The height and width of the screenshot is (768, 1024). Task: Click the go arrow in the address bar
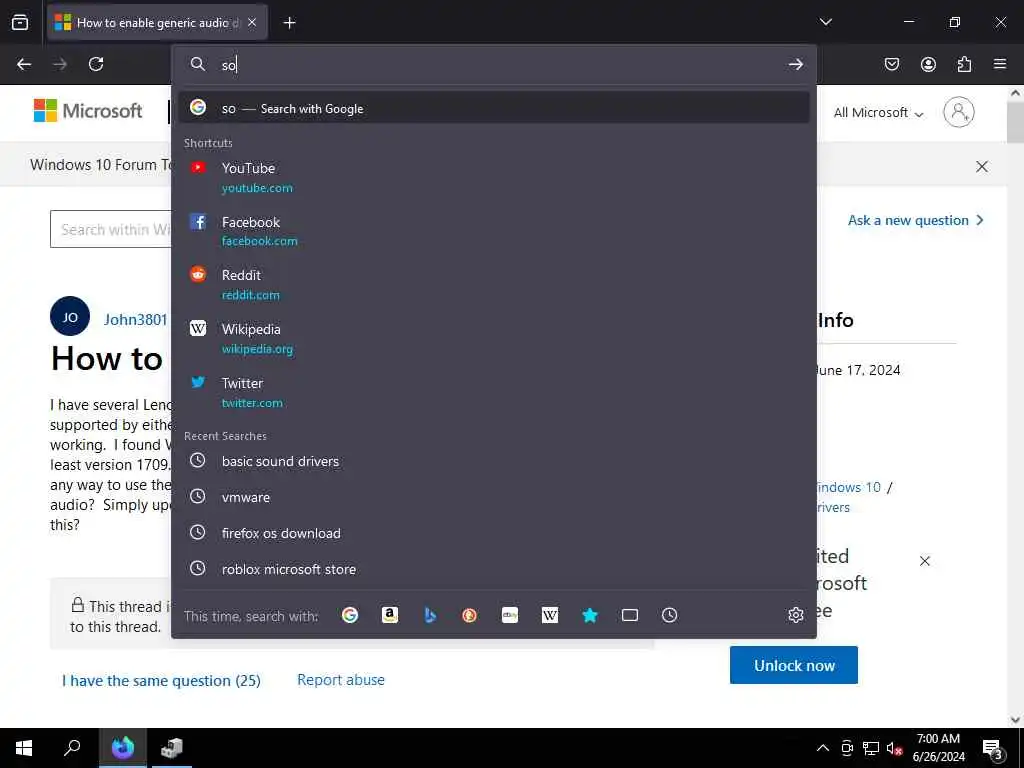795,64
